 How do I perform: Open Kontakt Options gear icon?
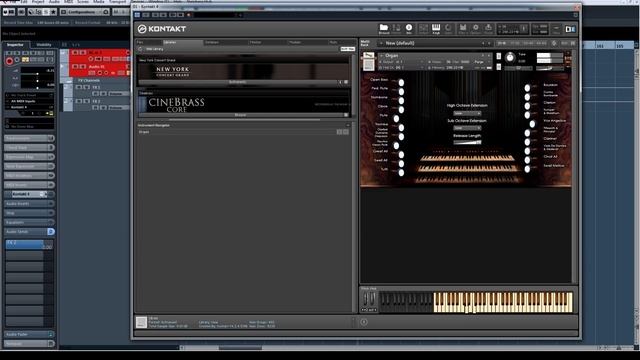(476, 29)
